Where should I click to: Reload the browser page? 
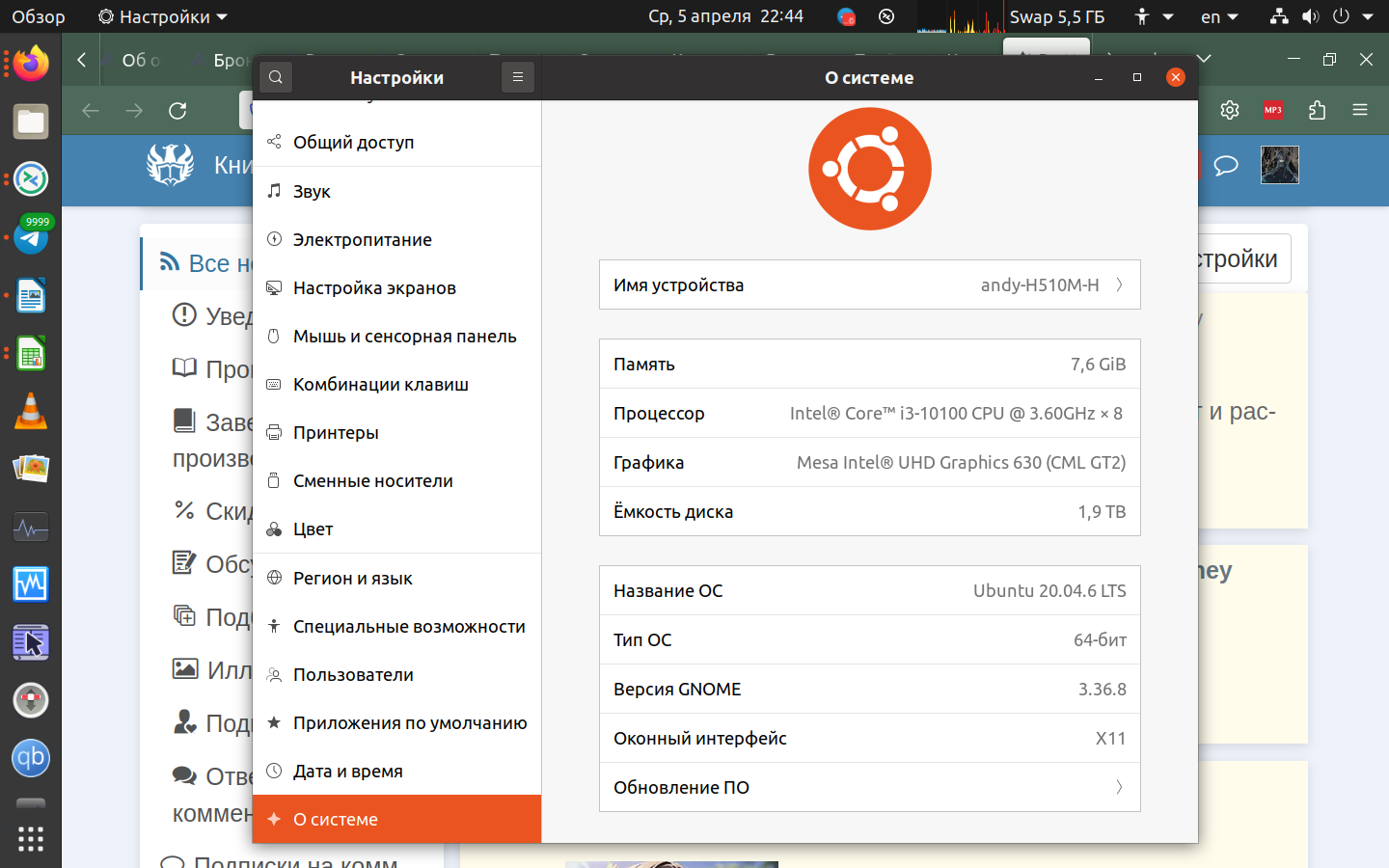pyautogui.click(x=177, y=111)
